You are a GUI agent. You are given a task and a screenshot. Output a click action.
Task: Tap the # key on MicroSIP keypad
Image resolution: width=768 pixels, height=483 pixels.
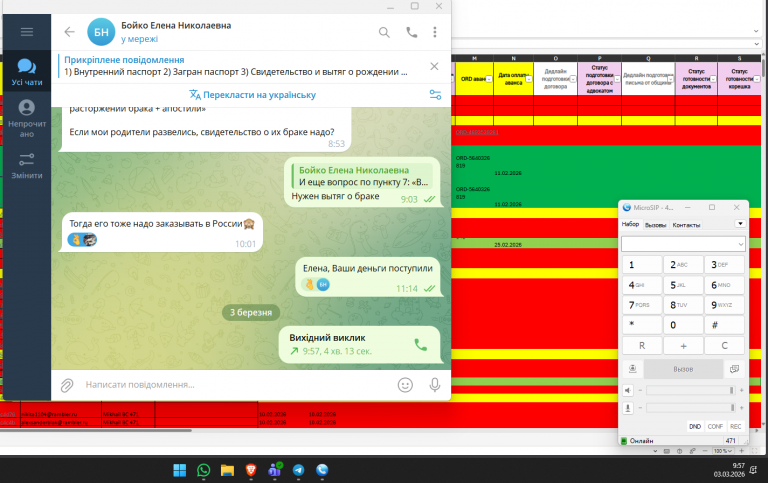[x=724, y=325]
